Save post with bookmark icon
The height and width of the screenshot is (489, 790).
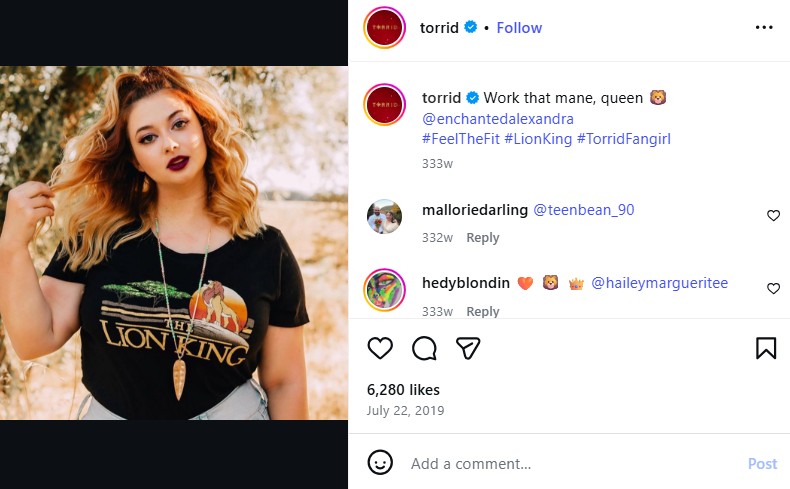[766, 348]
